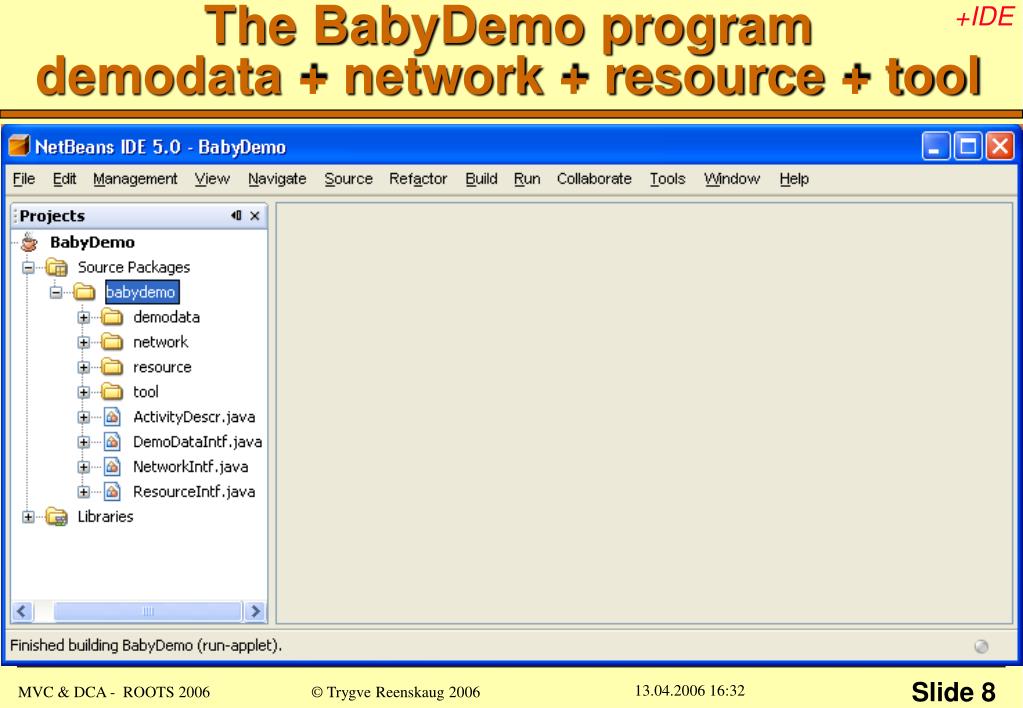Screen dimensions: 1023x708
Task: Select the demodata package label
Action: (166, 317)
